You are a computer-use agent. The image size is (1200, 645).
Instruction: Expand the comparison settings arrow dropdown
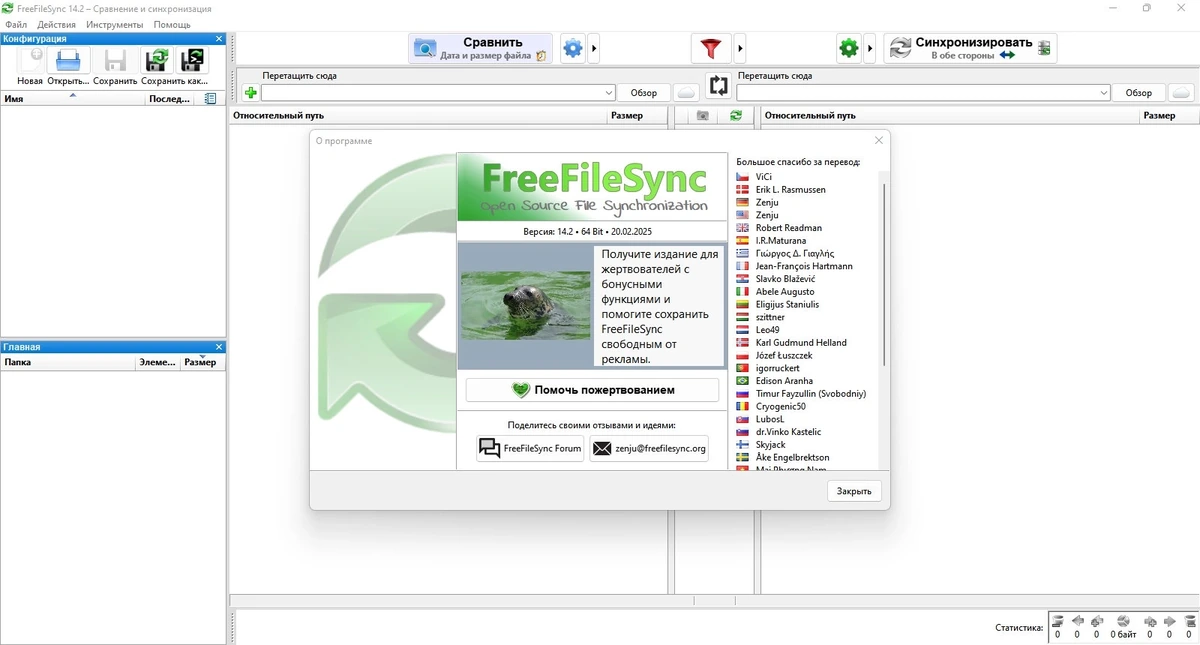click(594, 48)
